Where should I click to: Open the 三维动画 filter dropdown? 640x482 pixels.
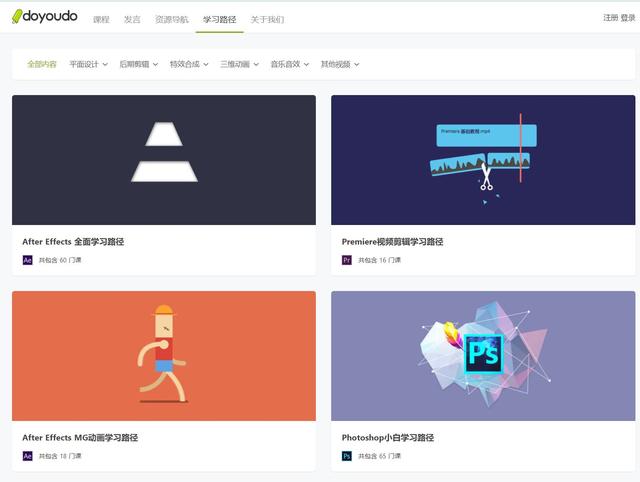pyautogui.click(x=239, y=64)
